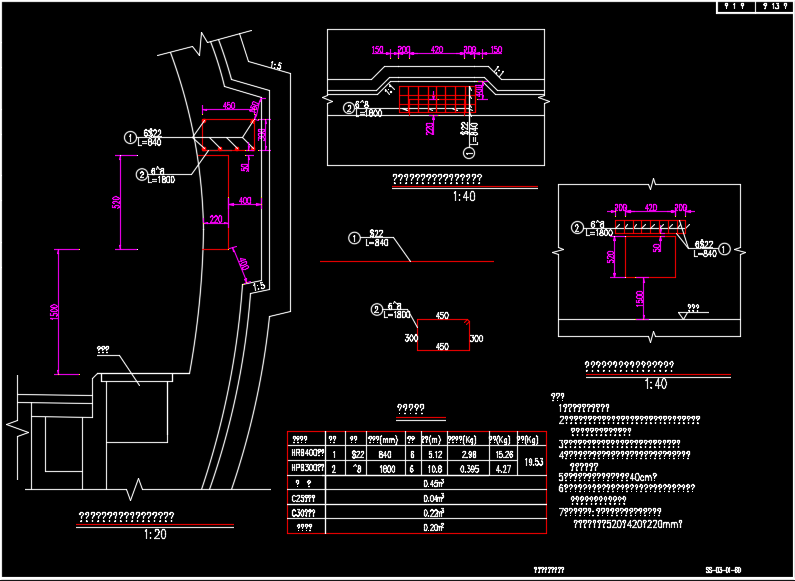Click the note line containing "220mm"

628,524
